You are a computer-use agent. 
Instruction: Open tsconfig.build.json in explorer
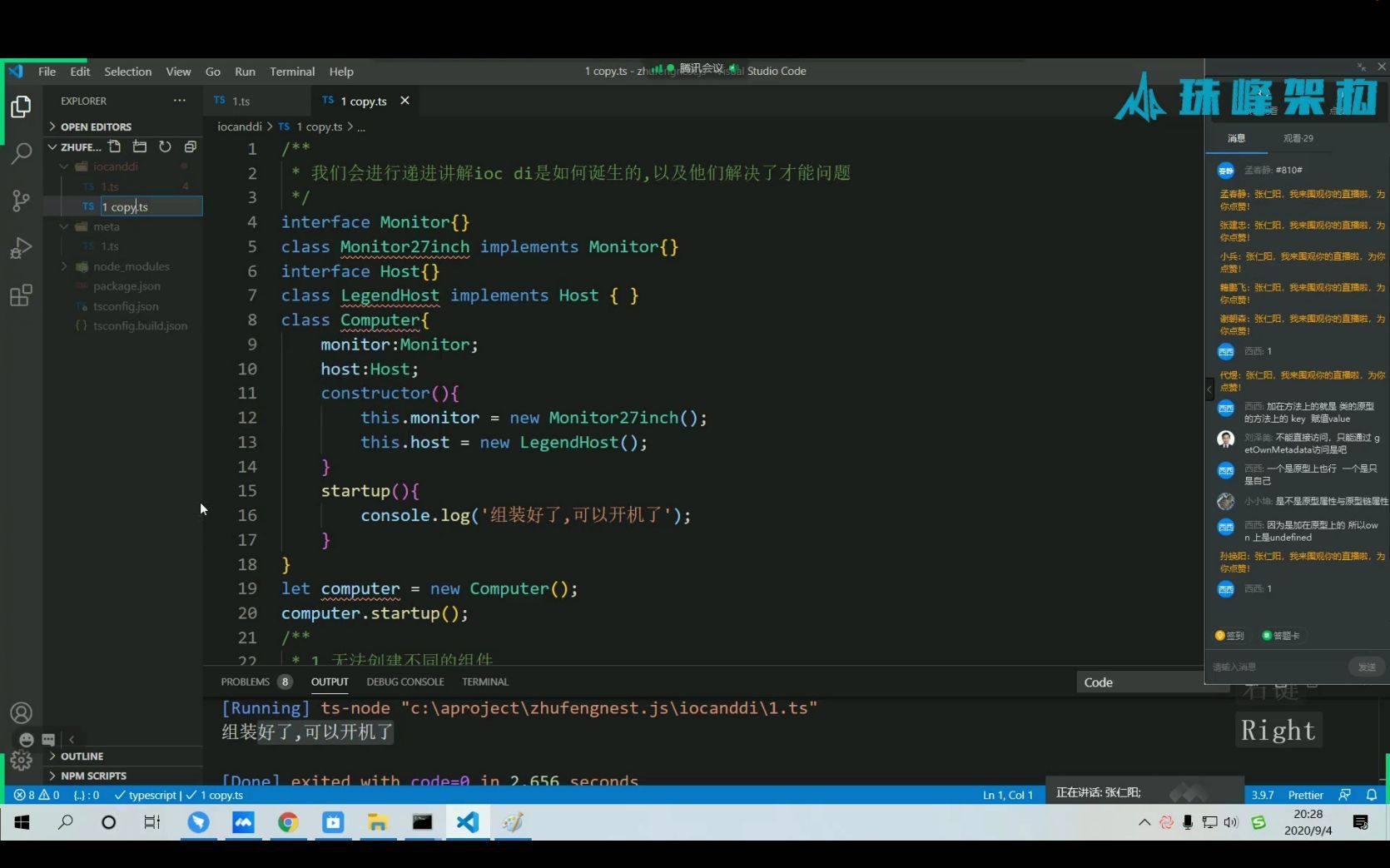point(123,325)
